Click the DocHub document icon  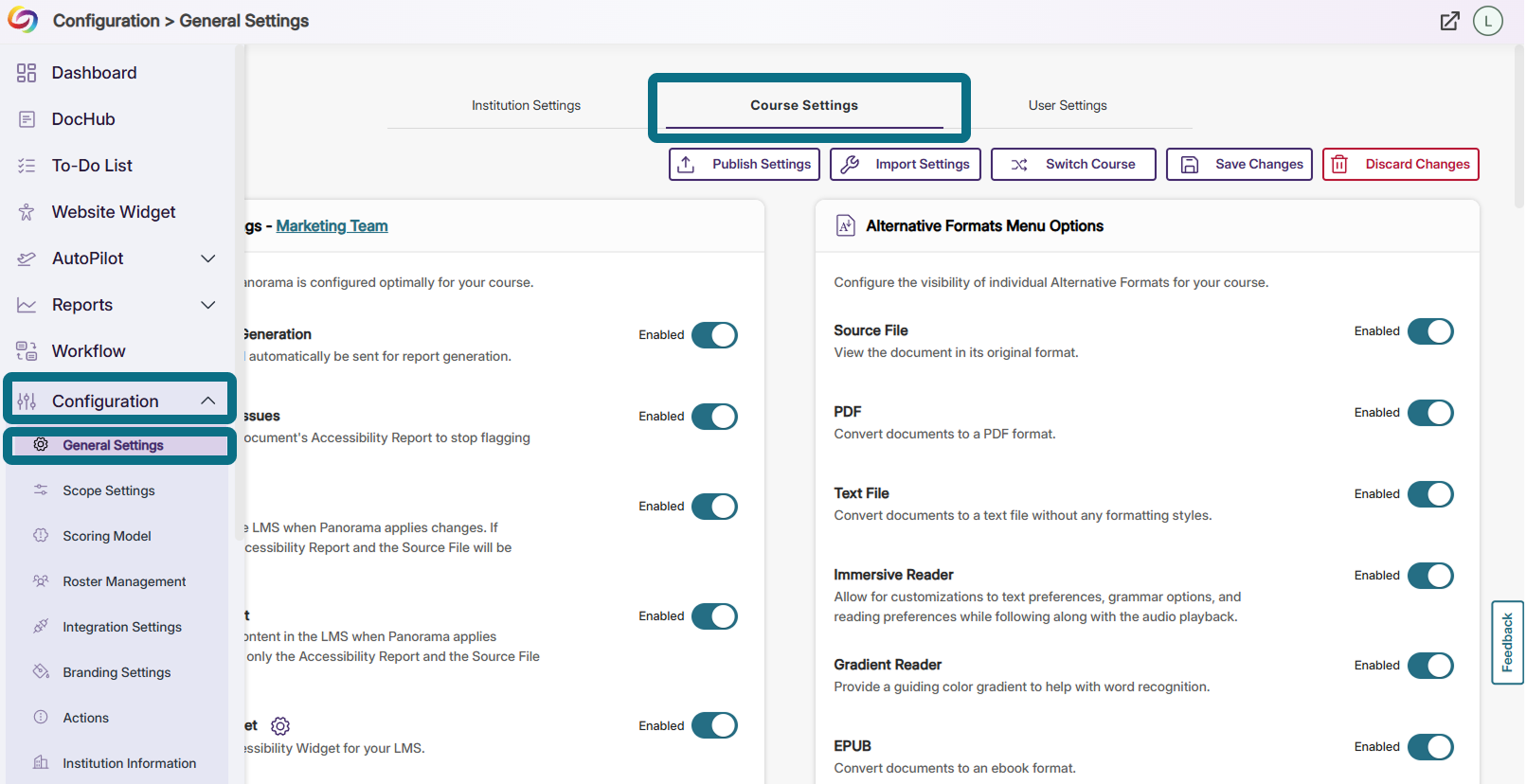27,119
